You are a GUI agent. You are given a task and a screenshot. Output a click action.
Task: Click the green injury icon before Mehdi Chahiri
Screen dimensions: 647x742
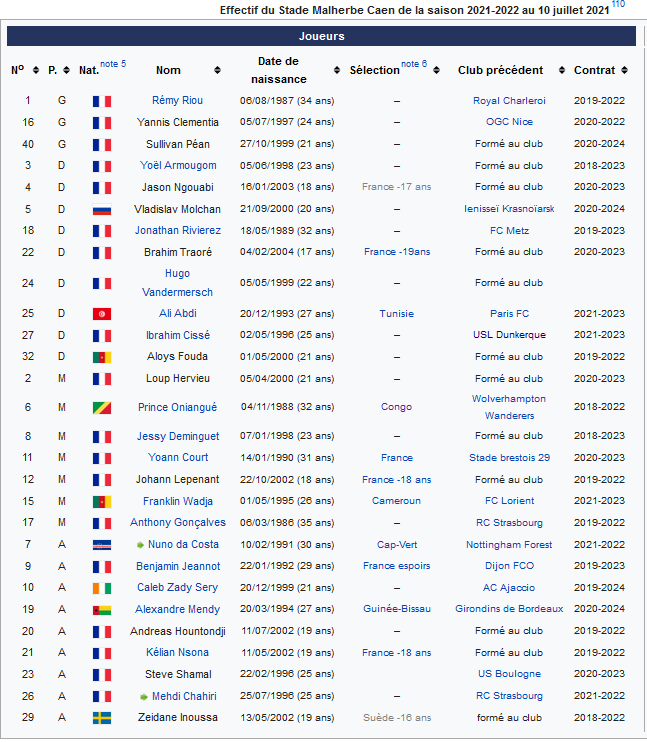(143, 696)
